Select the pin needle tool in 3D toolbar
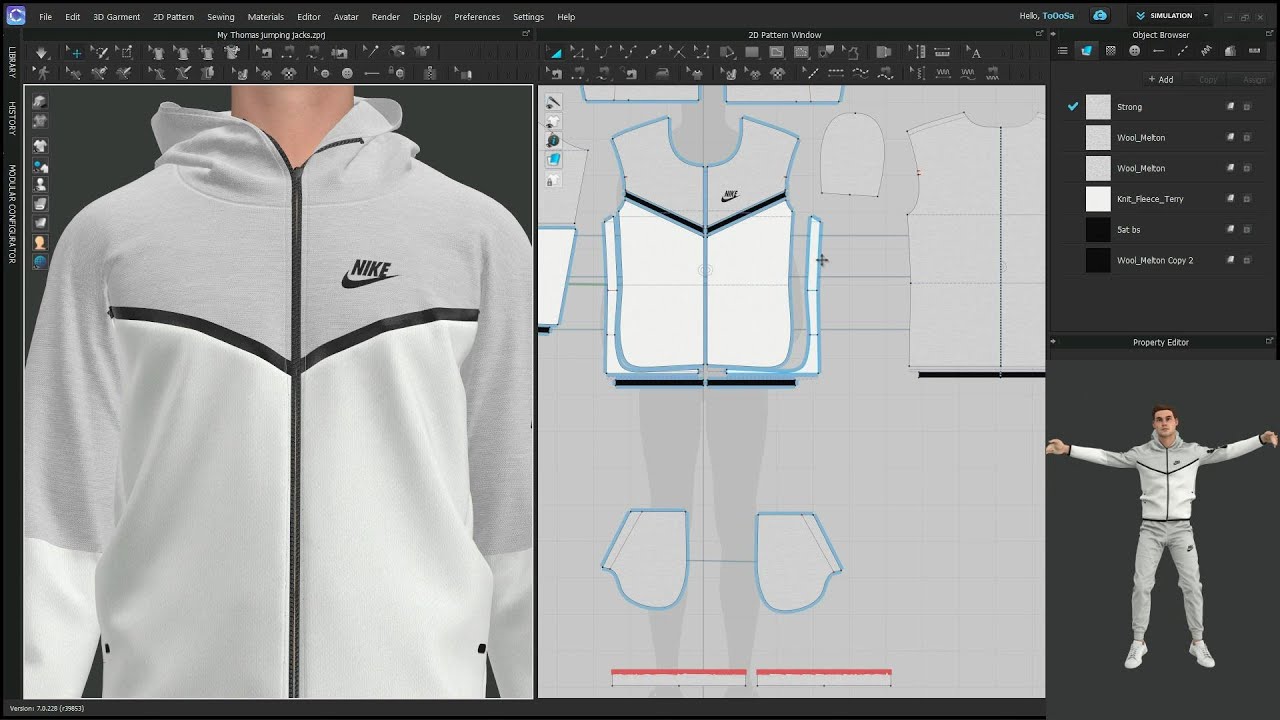Viewport: 1280px width, 720px height. tap(371, 52)
